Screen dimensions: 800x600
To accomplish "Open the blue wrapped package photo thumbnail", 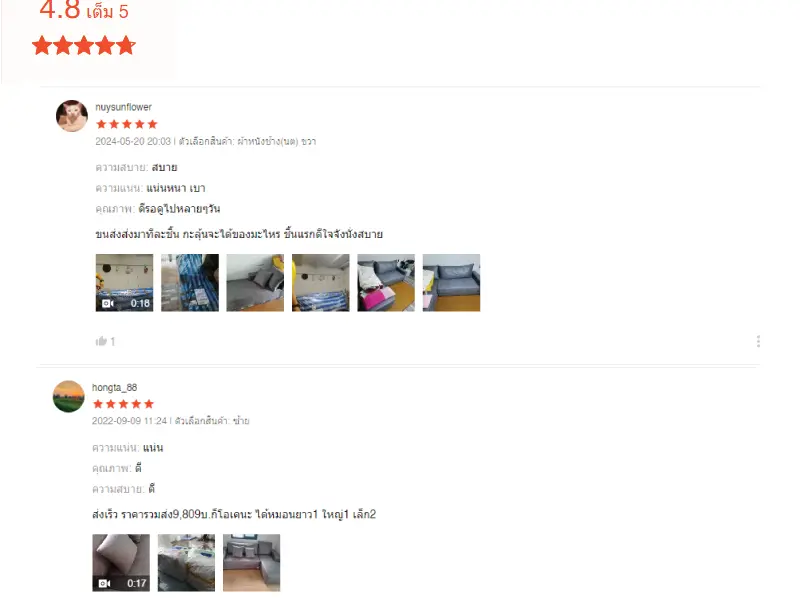I will pyautogui.click(x=190, y=283).
